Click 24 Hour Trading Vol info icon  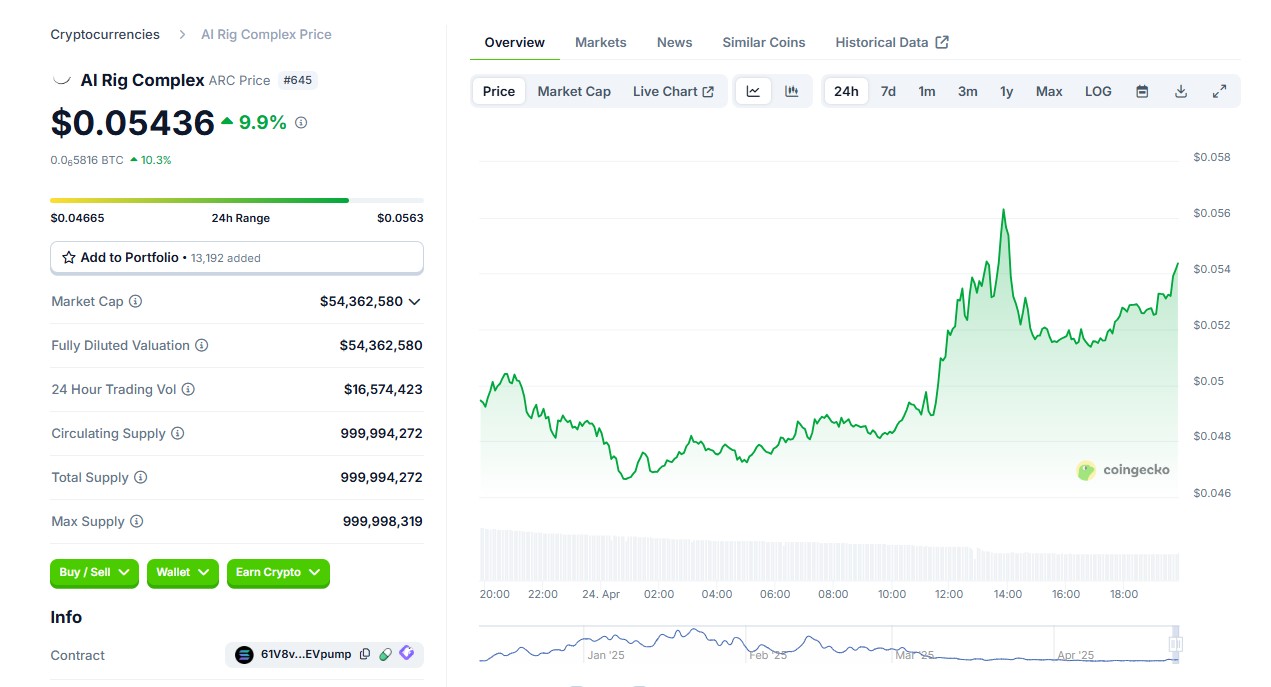click(188, 389)
